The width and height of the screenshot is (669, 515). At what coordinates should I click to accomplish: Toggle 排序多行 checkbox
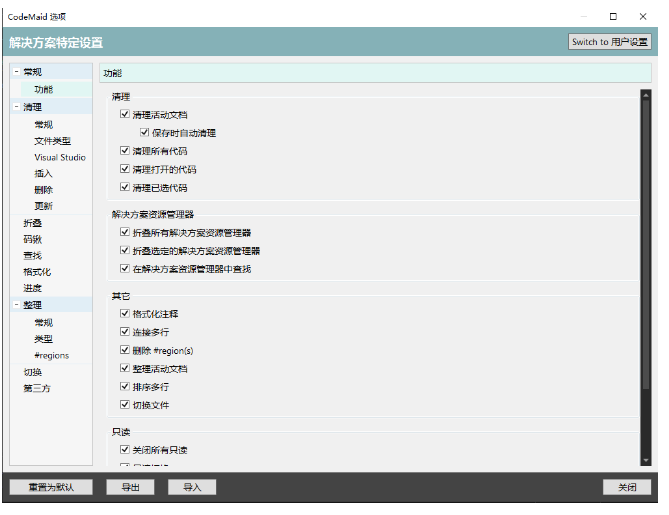tap(125, 387)
